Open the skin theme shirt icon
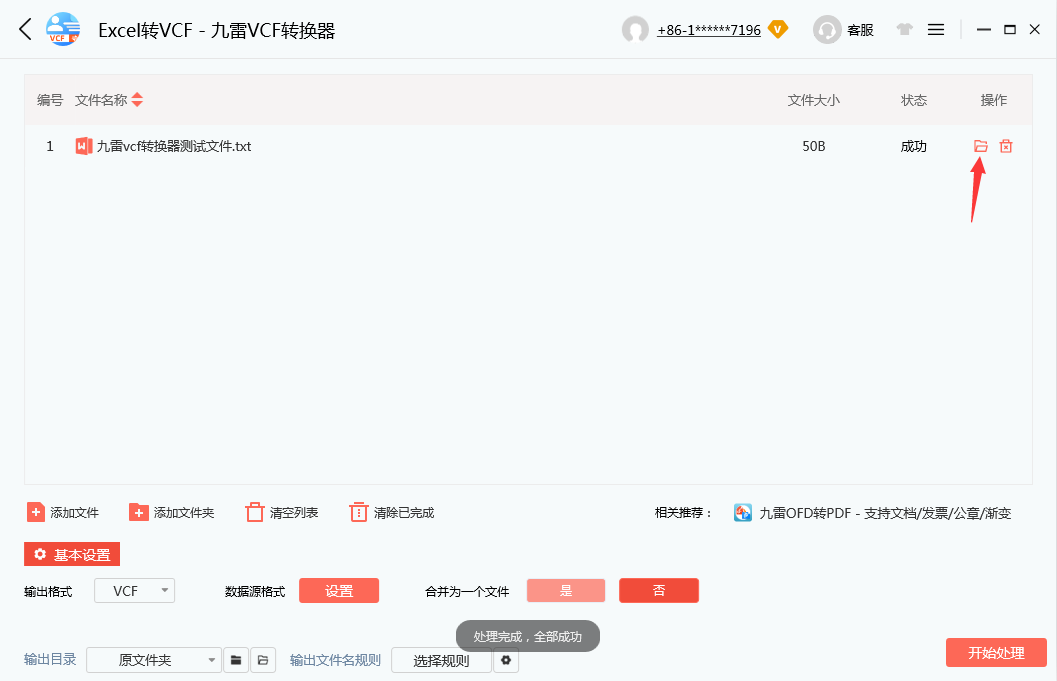 905,29
